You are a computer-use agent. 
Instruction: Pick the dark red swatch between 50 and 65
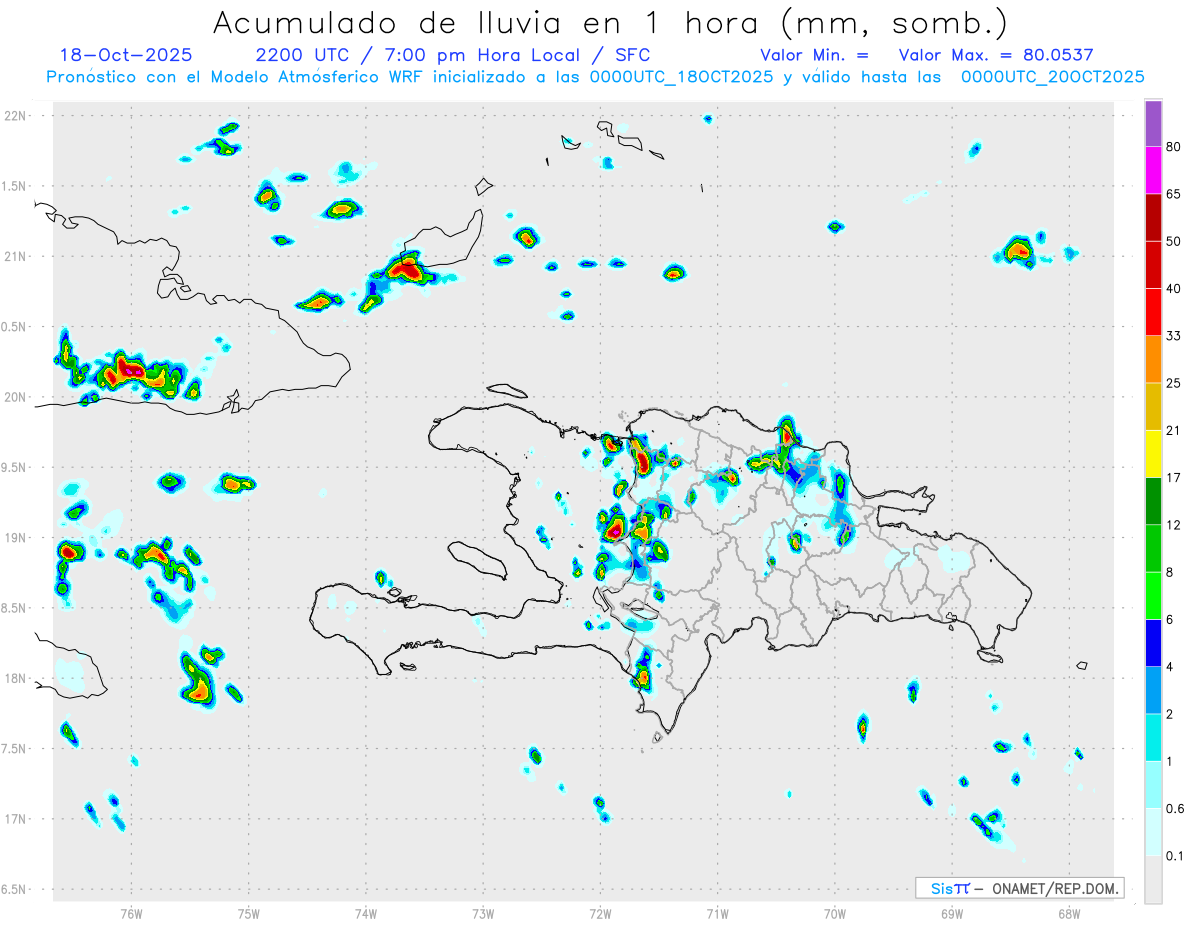click(x=1153, y=218)
